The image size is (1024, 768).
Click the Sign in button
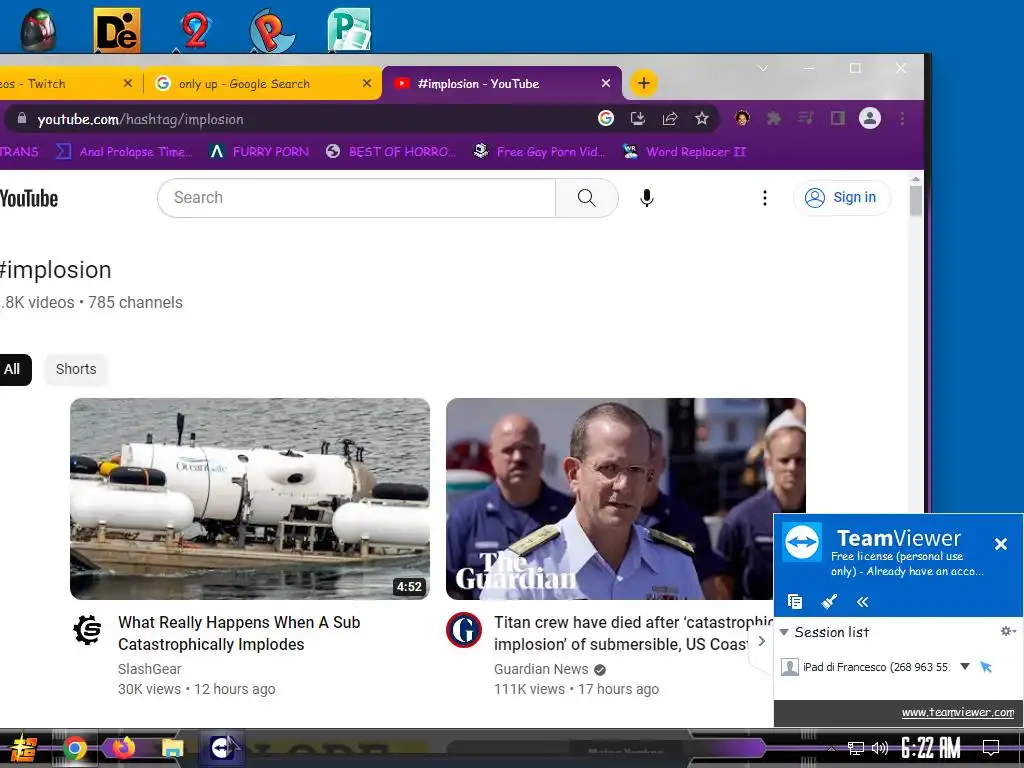point(842,197)
